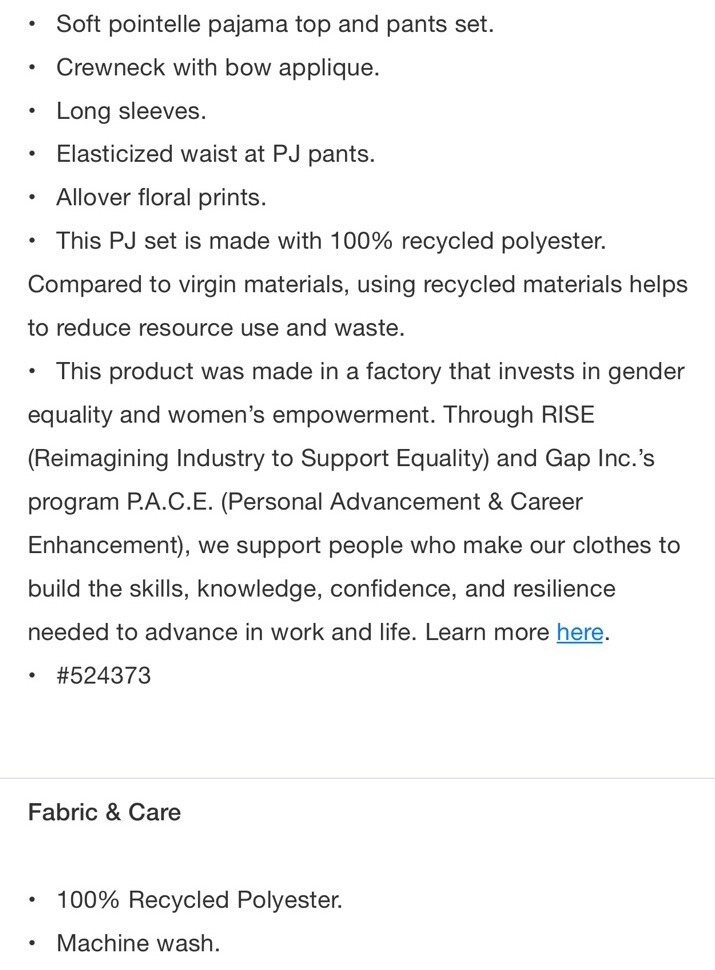The height and width of the screenshot is (970, 715).
Task: Open the 'here' Learn more link
Action: 580,632
